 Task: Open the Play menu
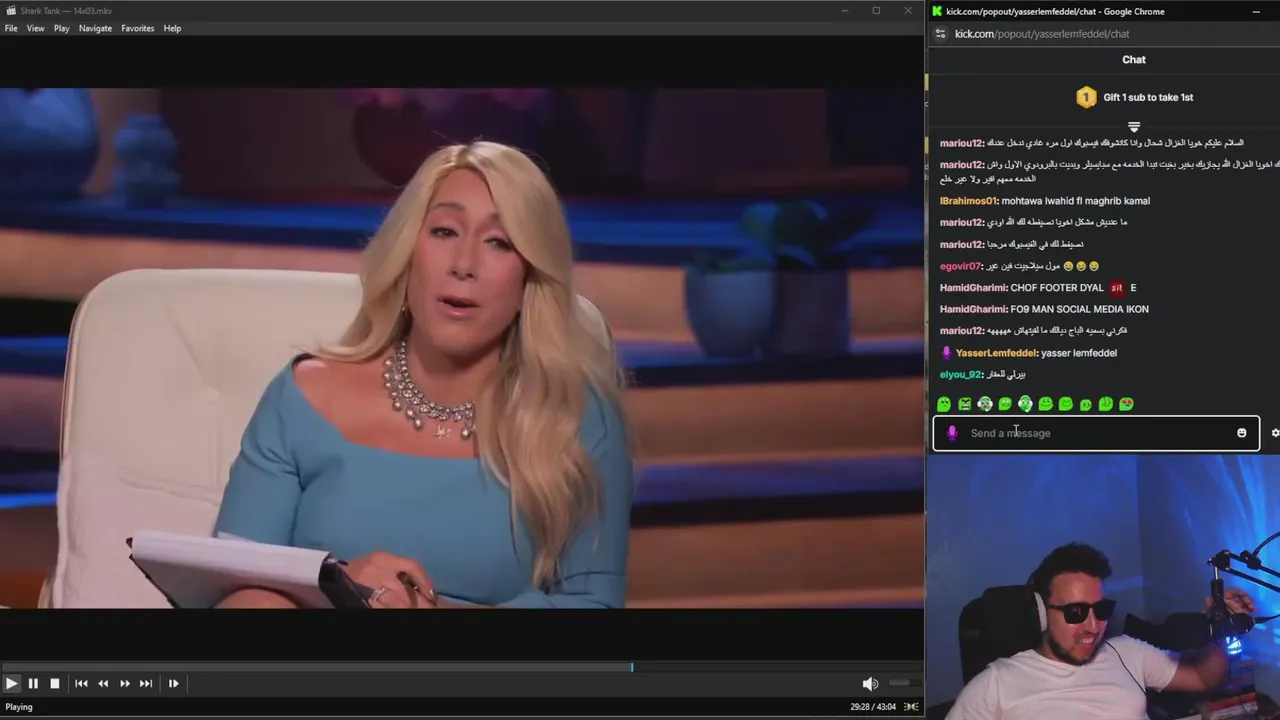pos(61,28)
